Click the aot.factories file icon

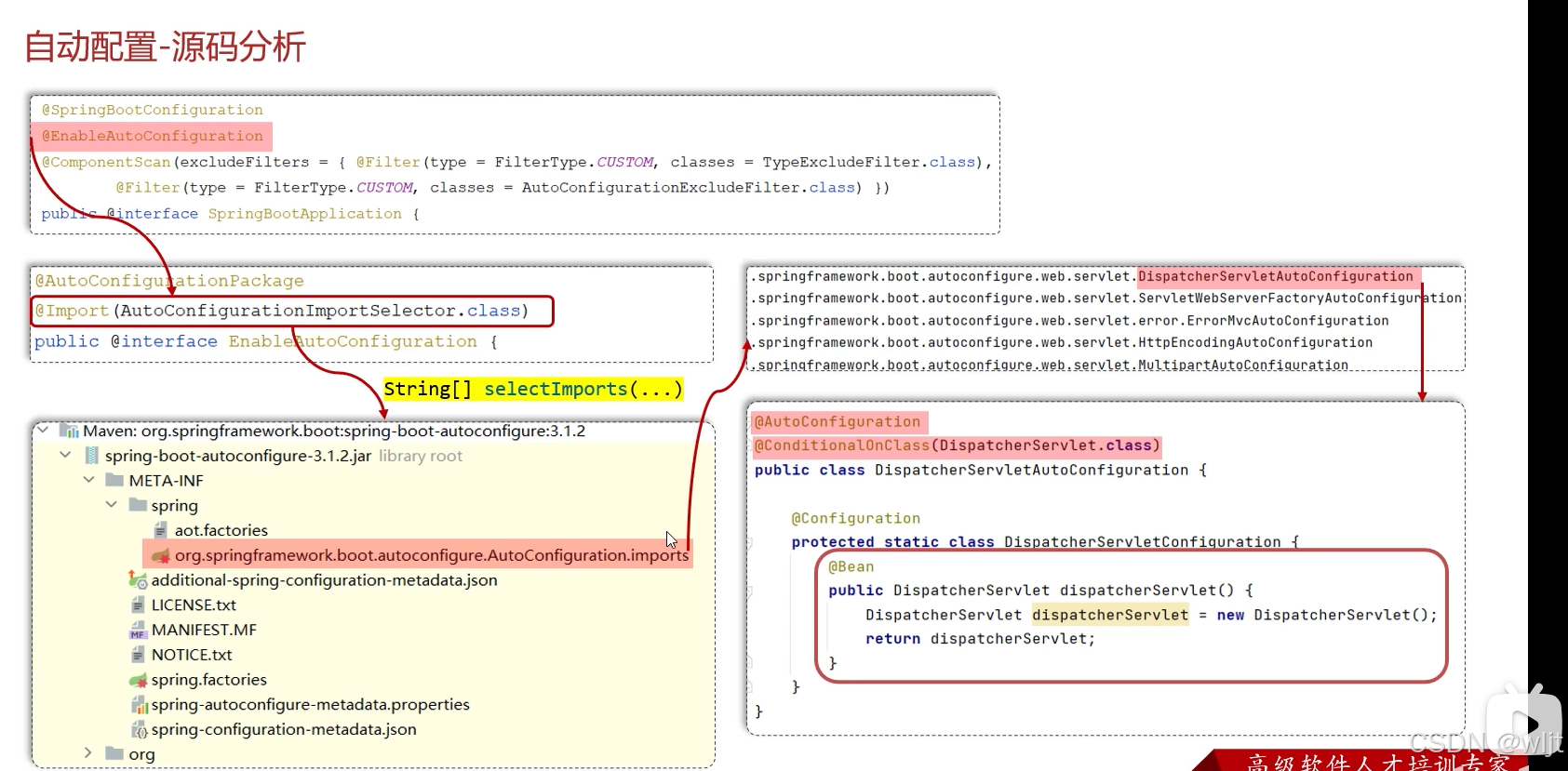click(160, 529)
